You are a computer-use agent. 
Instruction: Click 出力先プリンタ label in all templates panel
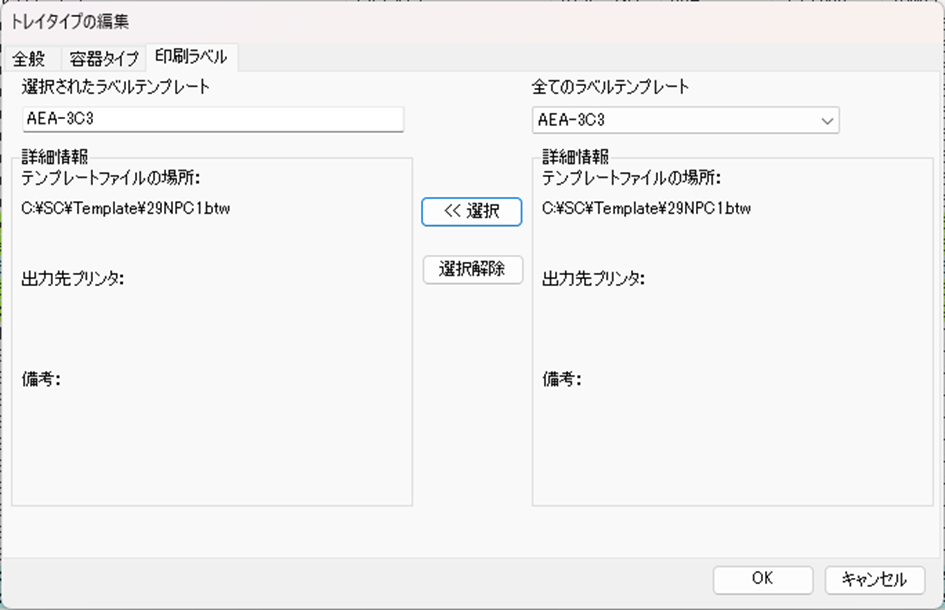pyautogui.click(x=593, y=279)
